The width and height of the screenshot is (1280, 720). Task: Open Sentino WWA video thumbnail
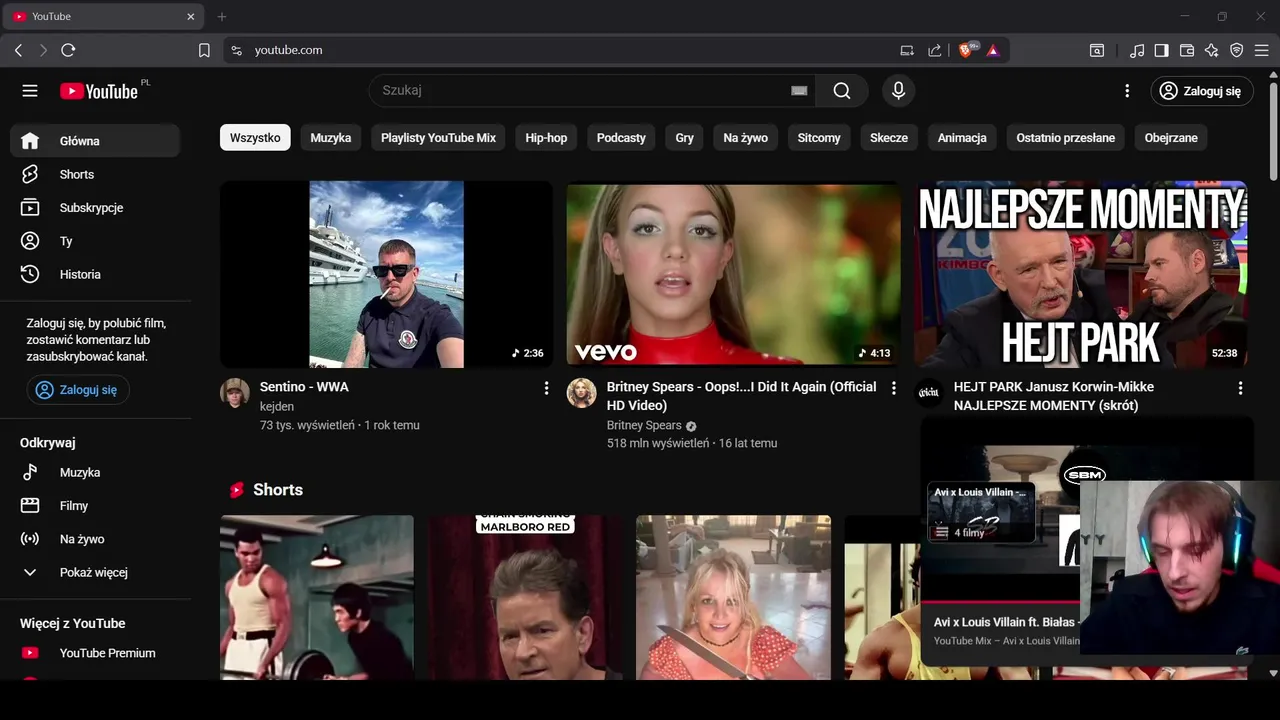(386, 274)
